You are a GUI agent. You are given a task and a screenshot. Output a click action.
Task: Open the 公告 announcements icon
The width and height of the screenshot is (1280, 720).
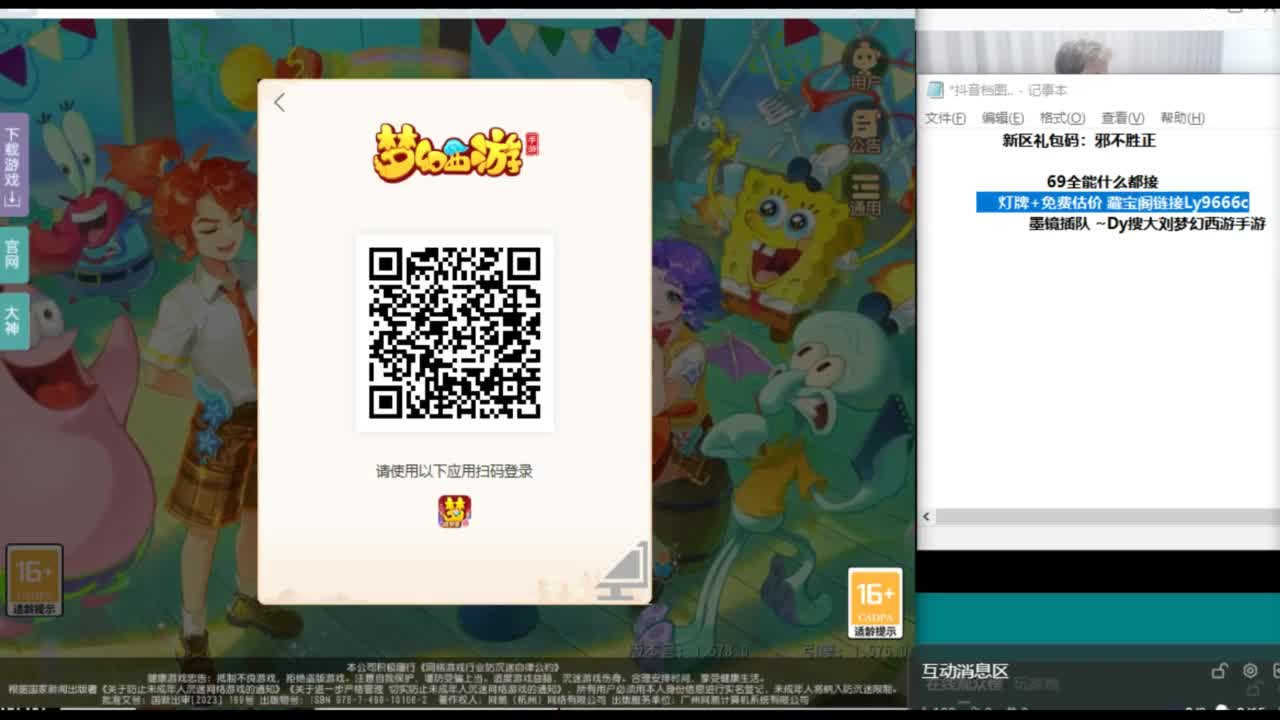pos(865,130)
